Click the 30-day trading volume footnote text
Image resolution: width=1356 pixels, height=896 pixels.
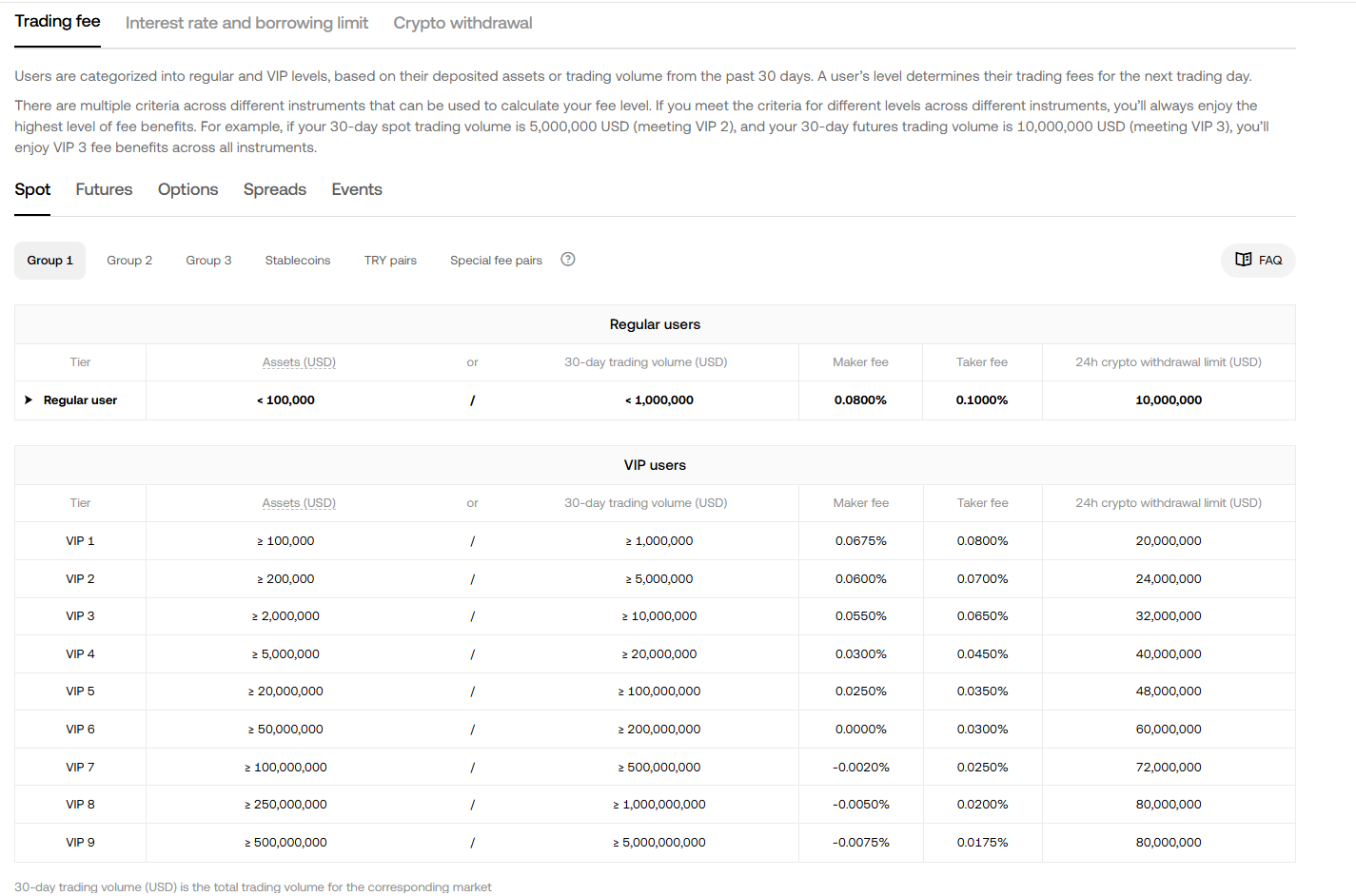click(253, 886)
